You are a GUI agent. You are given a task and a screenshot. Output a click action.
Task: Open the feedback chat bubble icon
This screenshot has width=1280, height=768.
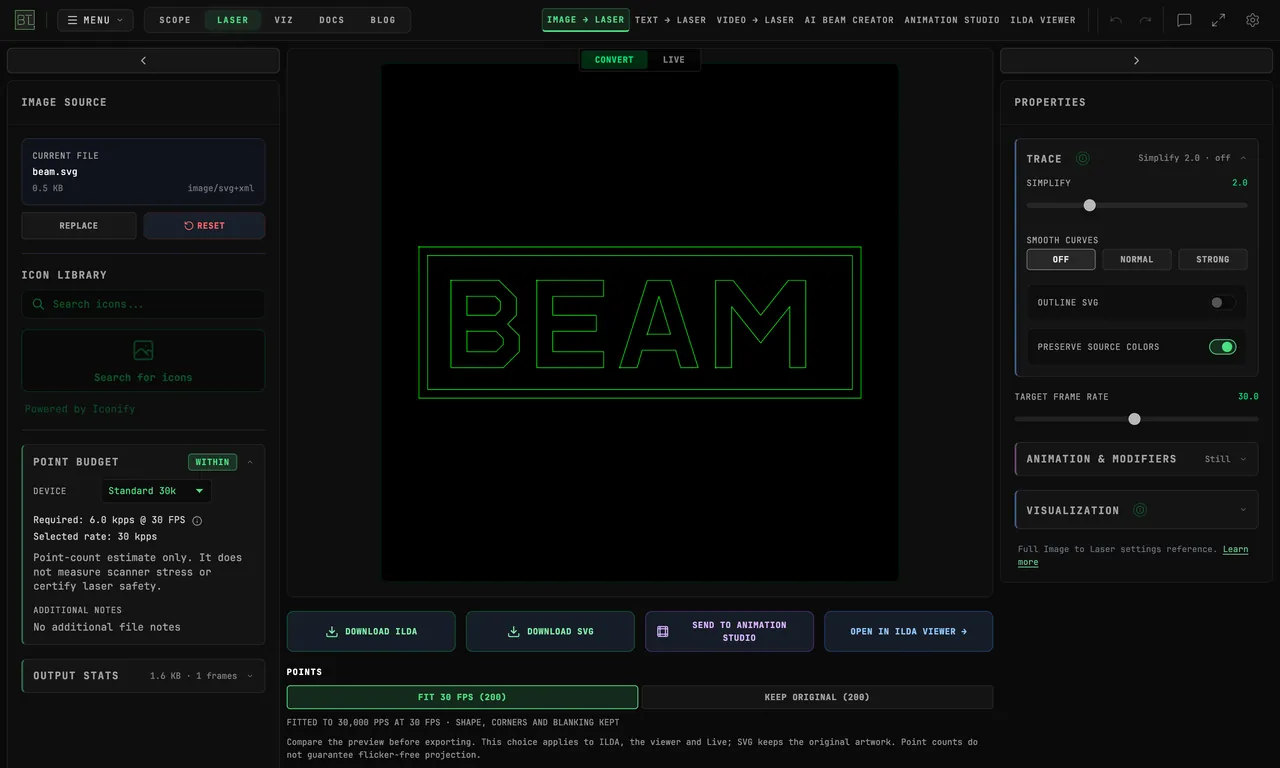[x=1184, y=20]
